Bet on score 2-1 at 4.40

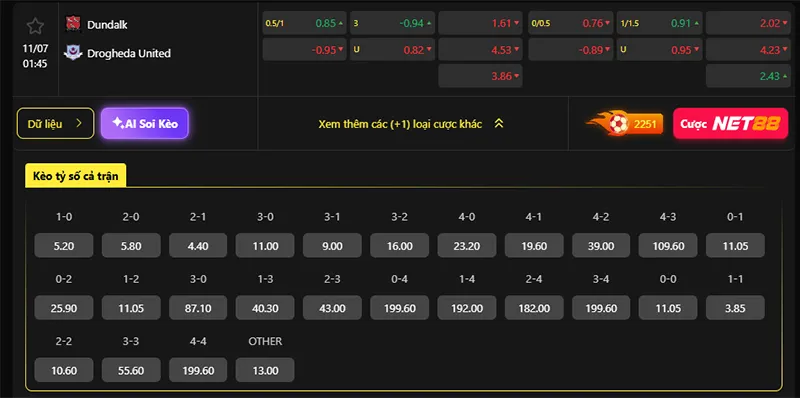[198, 245]
